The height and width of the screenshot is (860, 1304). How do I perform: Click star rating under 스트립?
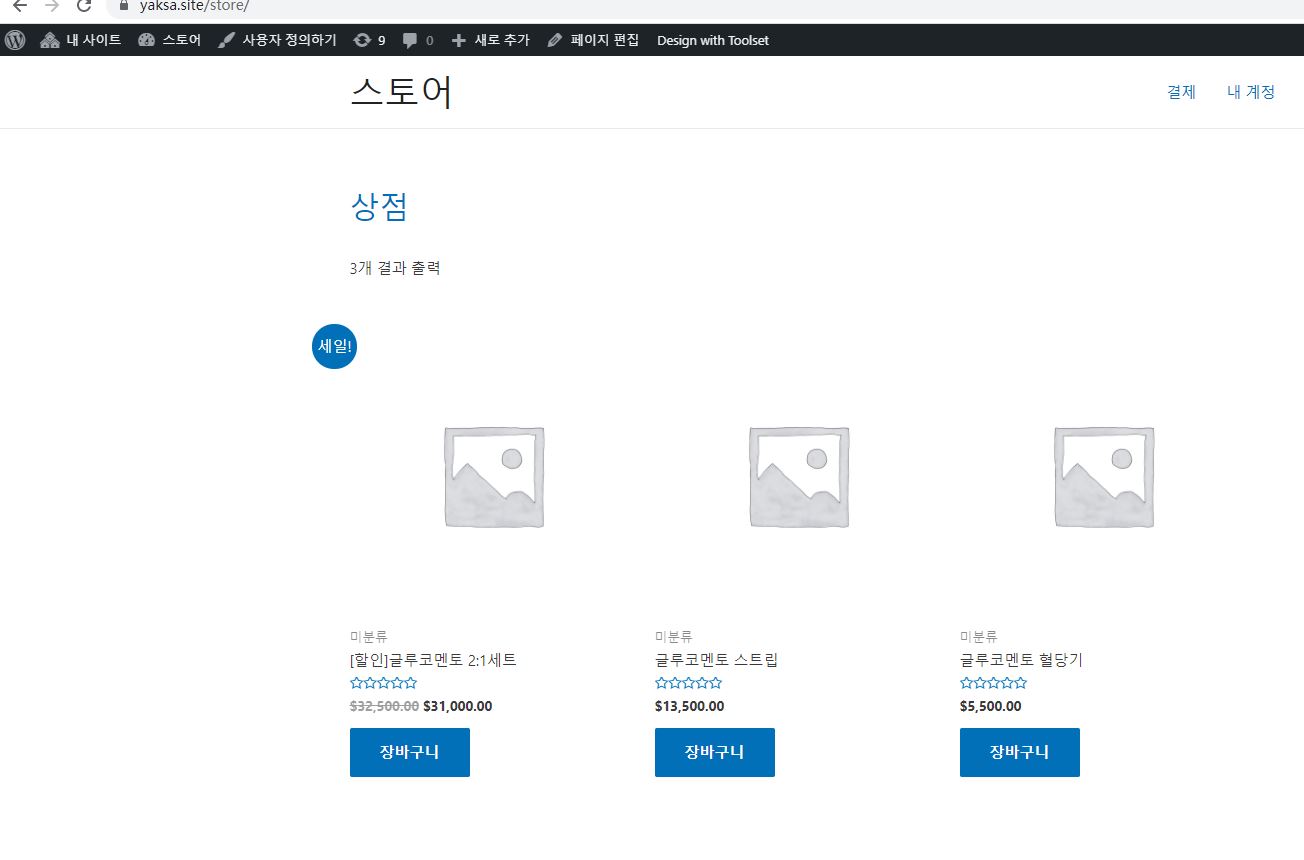688,683
